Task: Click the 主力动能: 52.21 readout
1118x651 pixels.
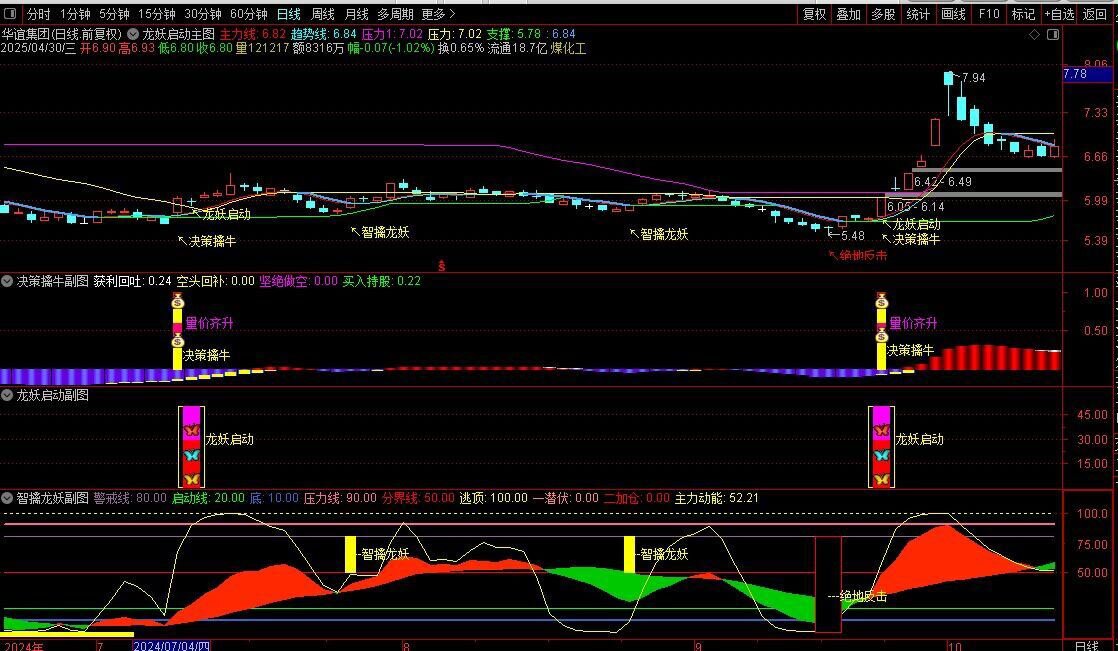Action: [x=717, y=498]
